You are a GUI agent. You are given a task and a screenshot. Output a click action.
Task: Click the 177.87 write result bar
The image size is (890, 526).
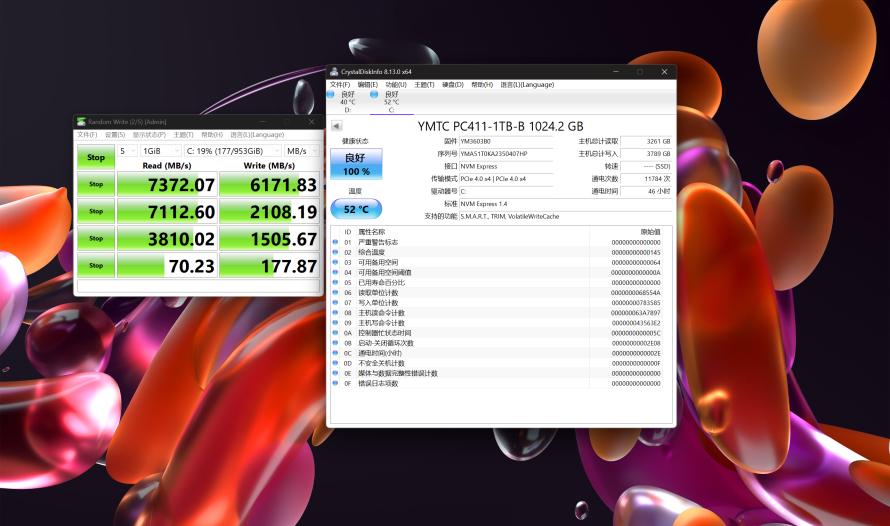pyautogui.click(x=269, y=266)
